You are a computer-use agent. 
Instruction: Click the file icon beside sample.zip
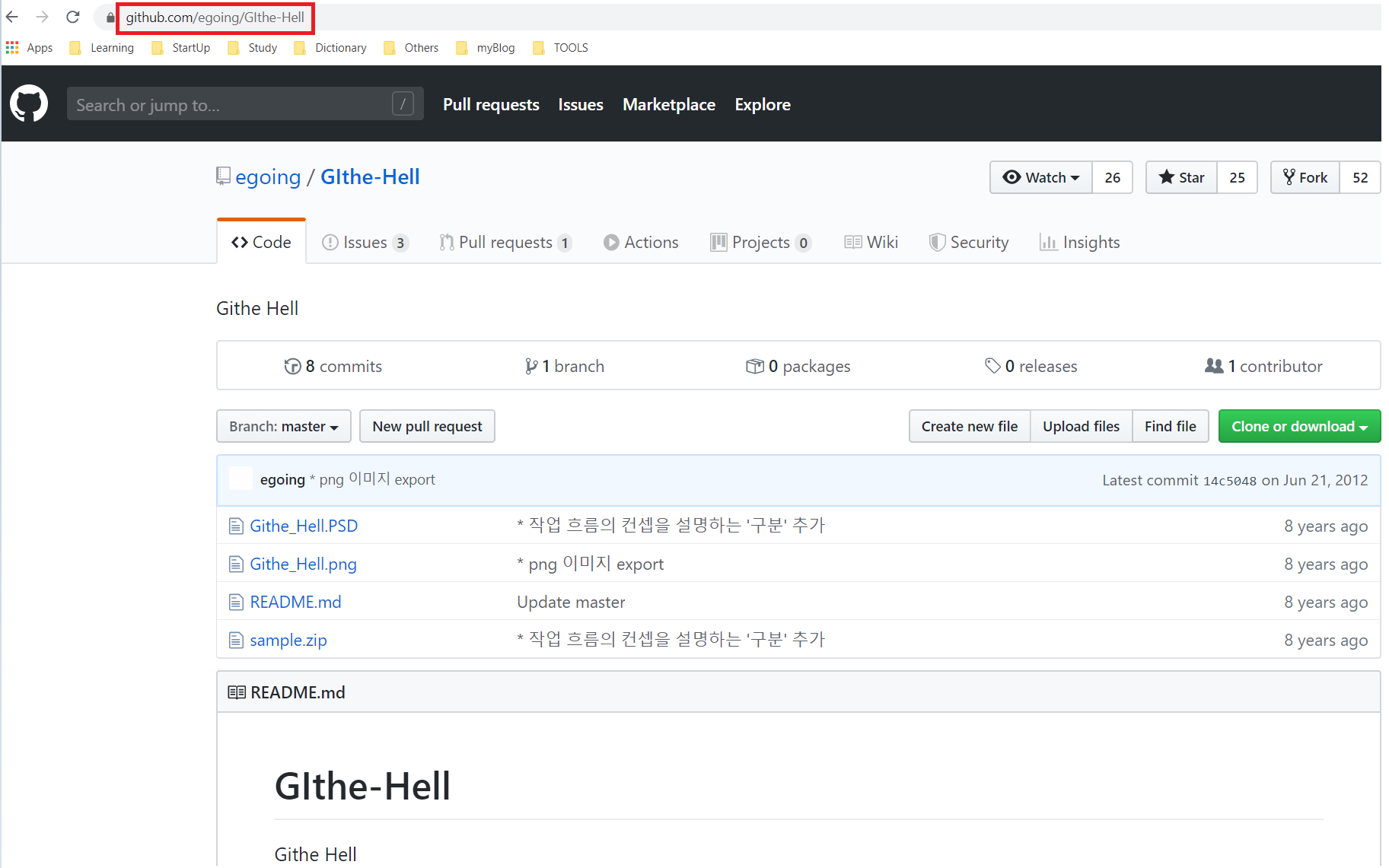[x=237, y=641]
